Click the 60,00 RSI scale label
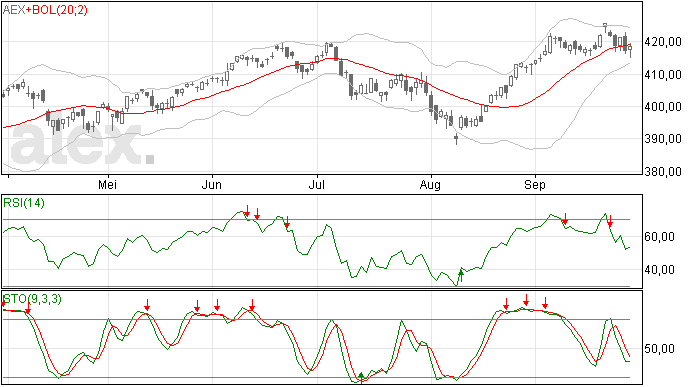Image resolution: width=690 pixels, height=387 pixels. click(659, 237)
